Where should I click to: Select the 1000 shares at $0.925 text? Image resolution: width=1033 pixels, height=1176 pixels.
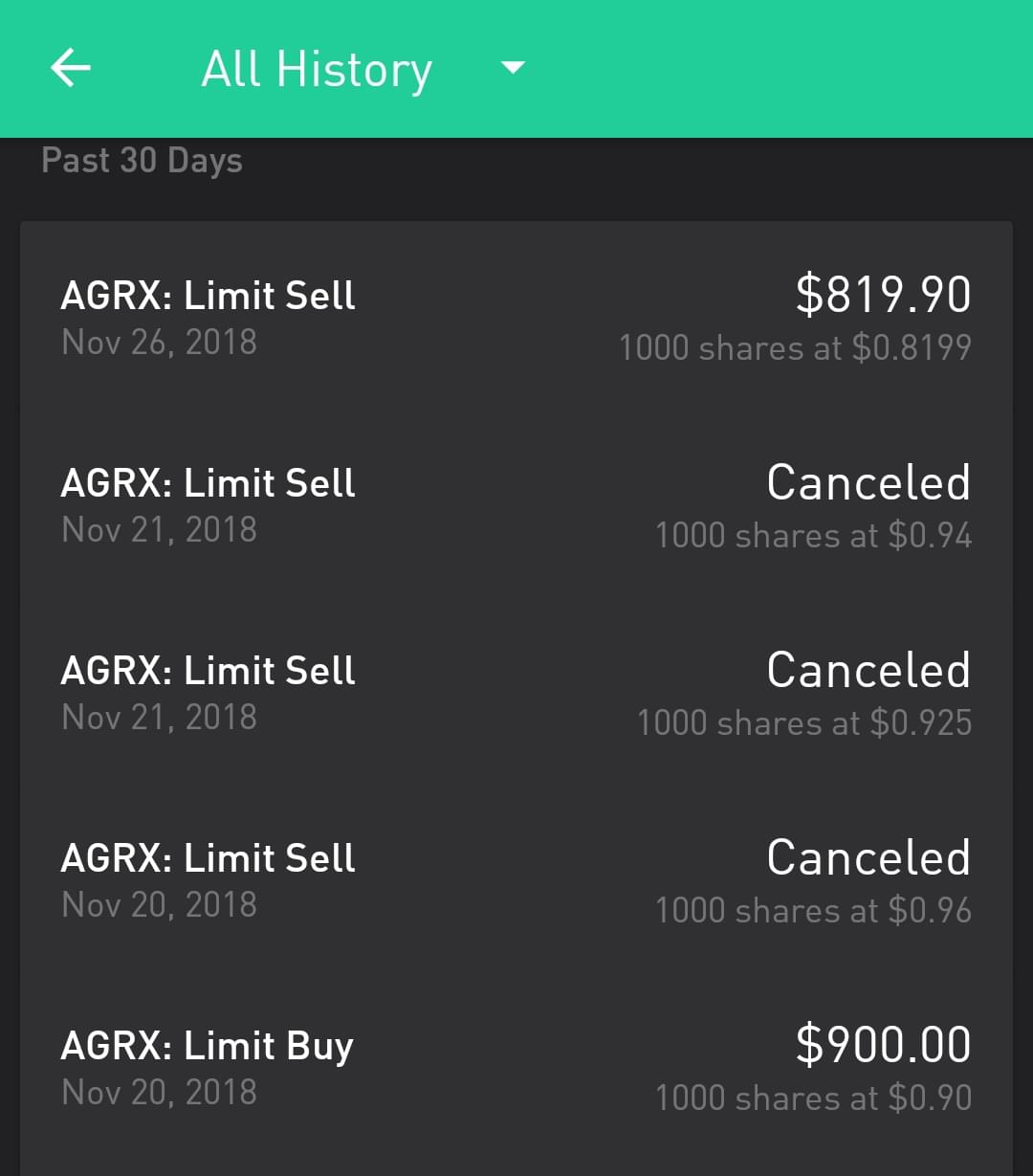click(804, 722)
